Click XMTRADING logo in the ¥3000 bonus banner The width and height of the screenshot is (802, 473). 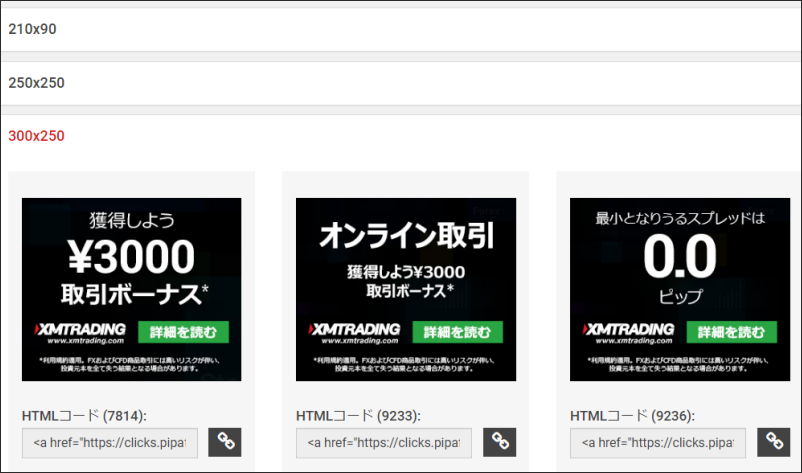(x=82, y=332)
